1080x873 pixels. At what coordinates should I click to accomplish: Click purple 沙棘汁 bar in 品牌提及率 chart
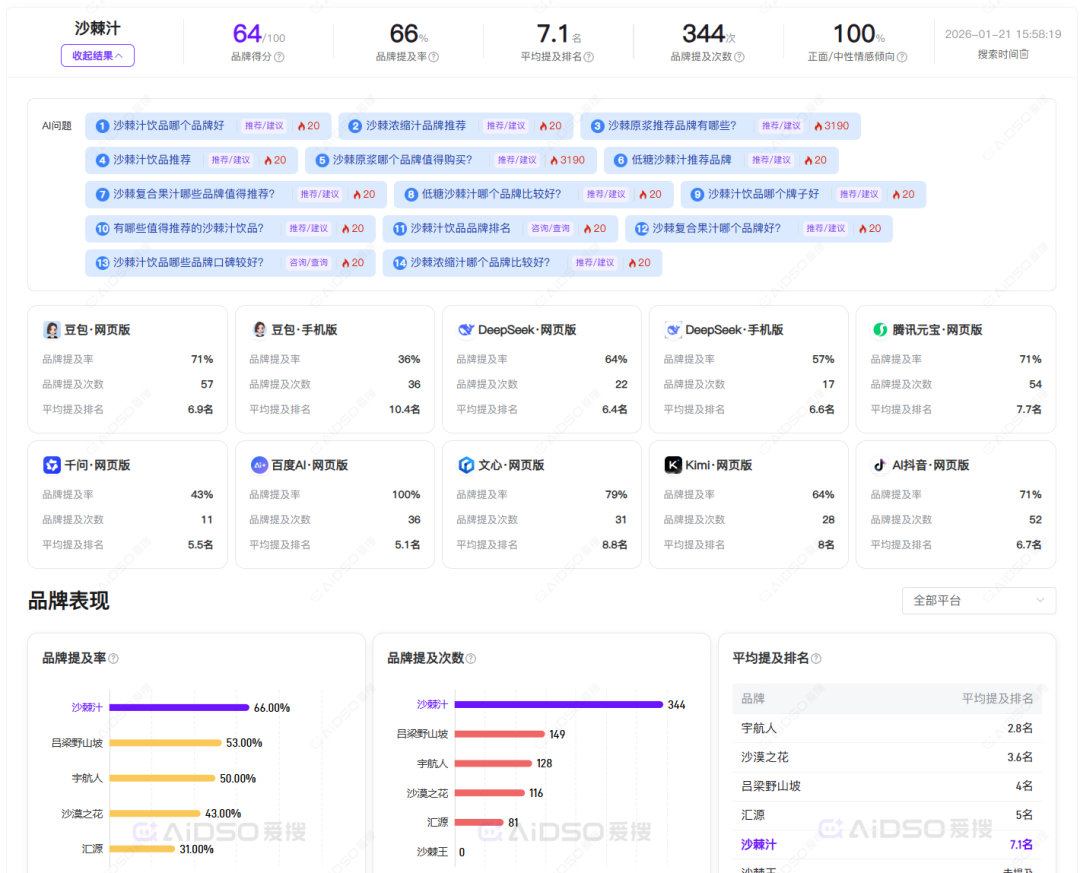[x=179, y=707]
